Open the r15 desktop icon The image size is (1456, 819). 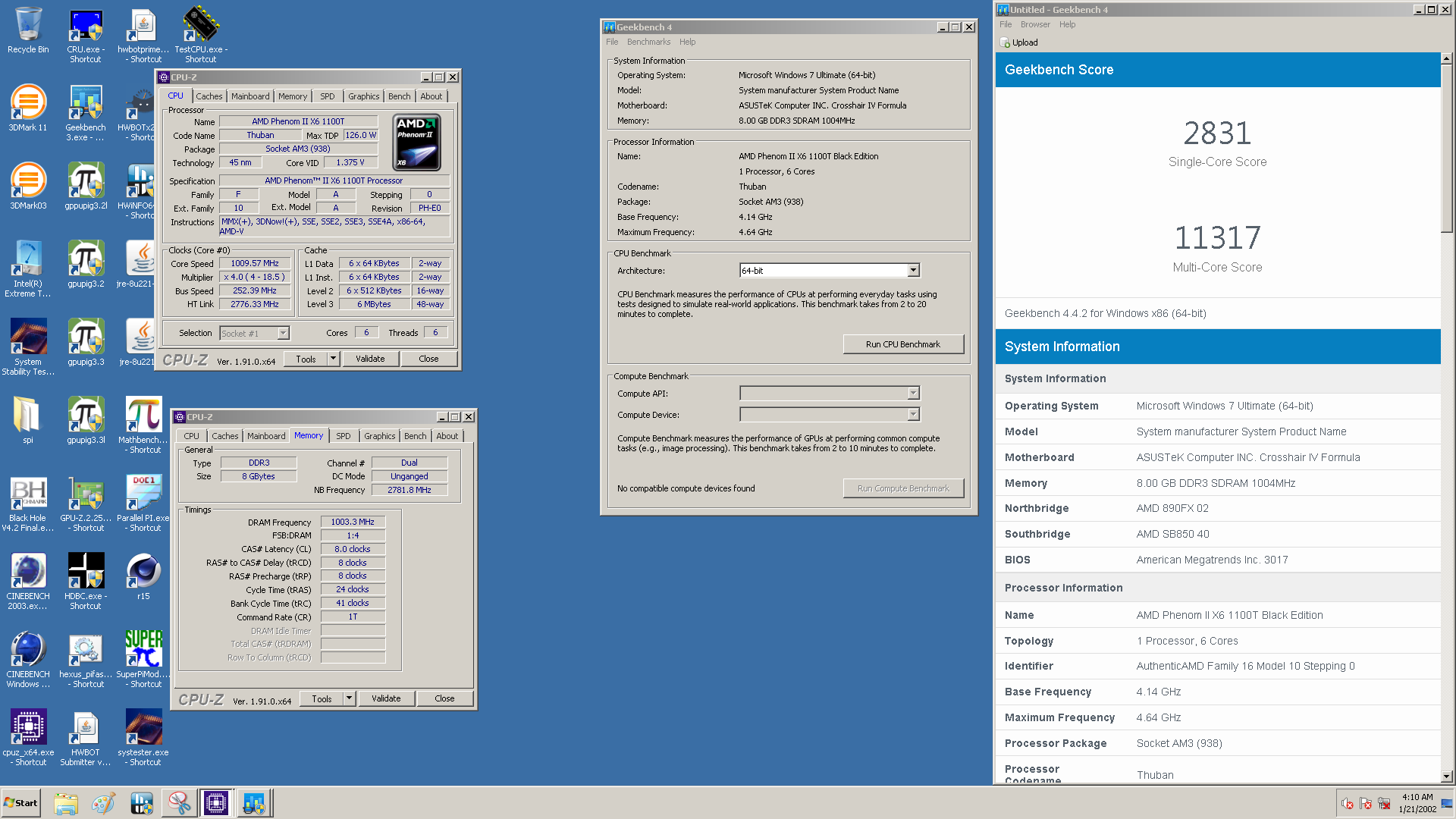143,577
